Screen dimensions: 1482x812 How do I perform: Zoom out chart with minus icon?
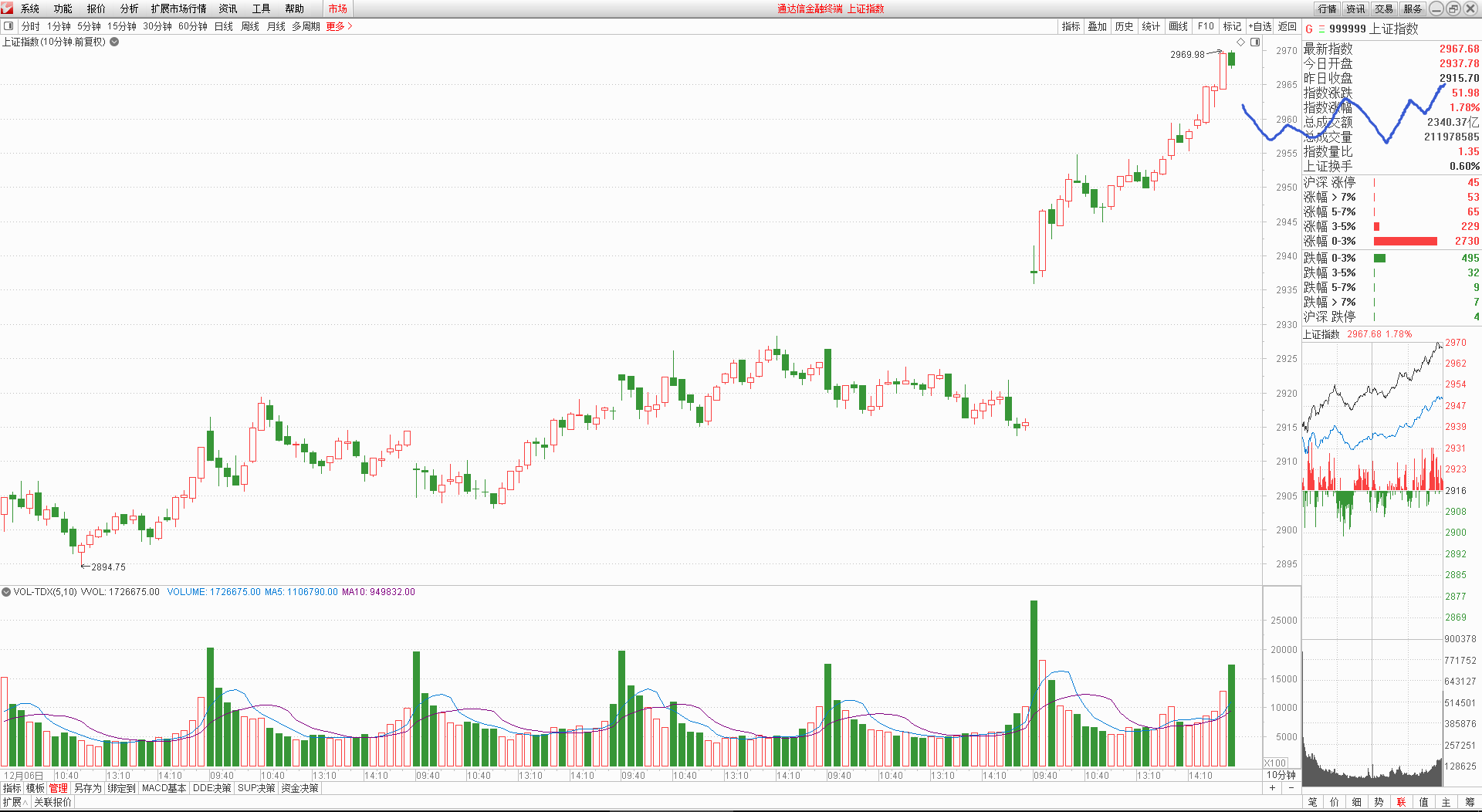click(x=1291, y=788)
